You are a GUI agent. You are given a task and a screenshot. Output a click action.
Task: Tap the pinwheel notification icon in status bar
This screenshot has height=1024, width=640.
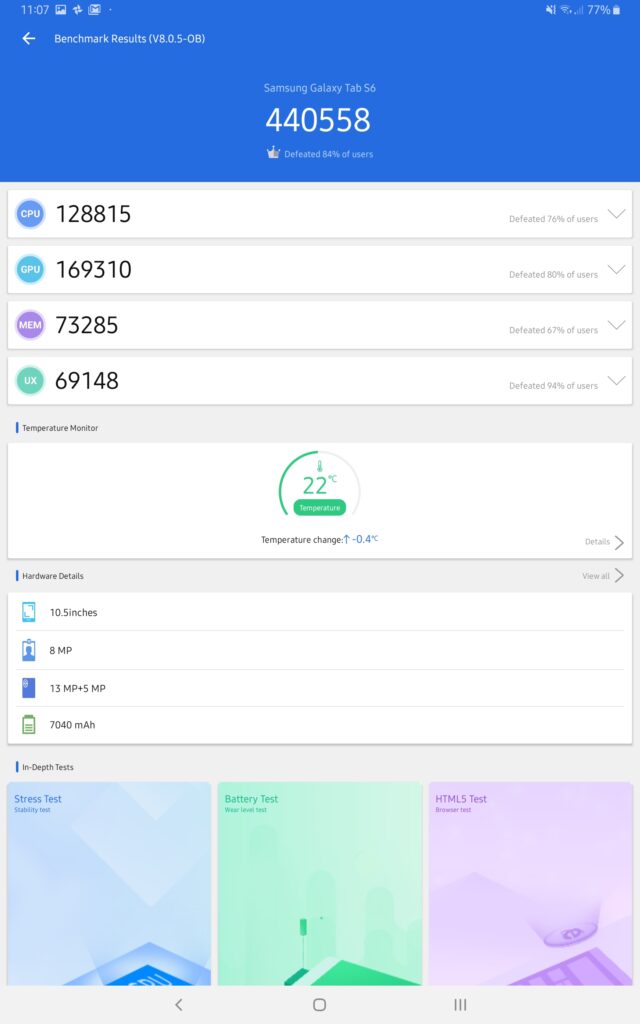(x=78, y=10)
